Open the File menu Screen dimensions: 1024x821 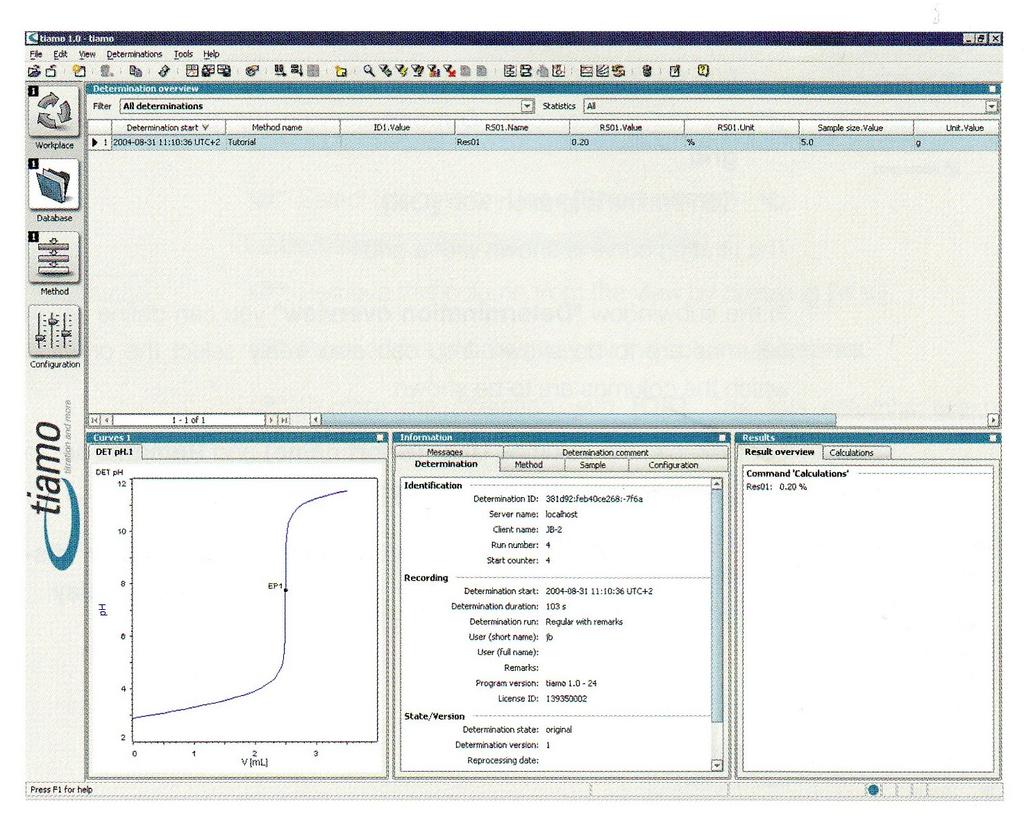click(x=36, y=54)
